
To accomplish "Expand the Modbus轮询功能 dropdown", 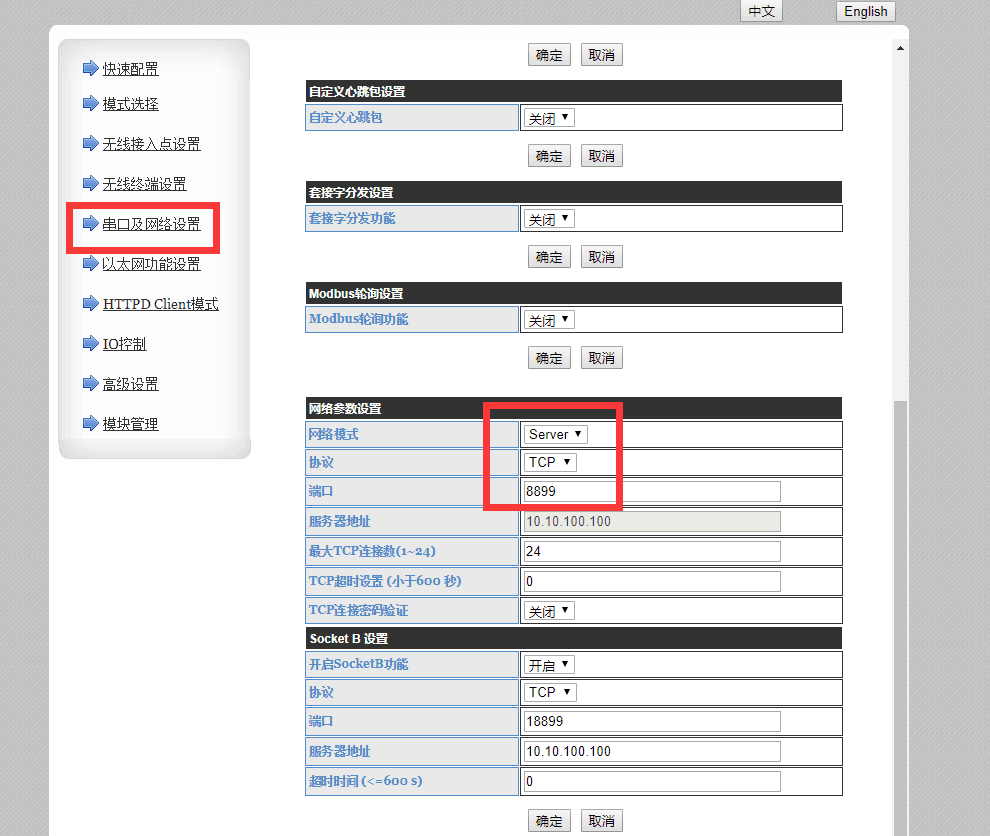I will tap(549, 320).
